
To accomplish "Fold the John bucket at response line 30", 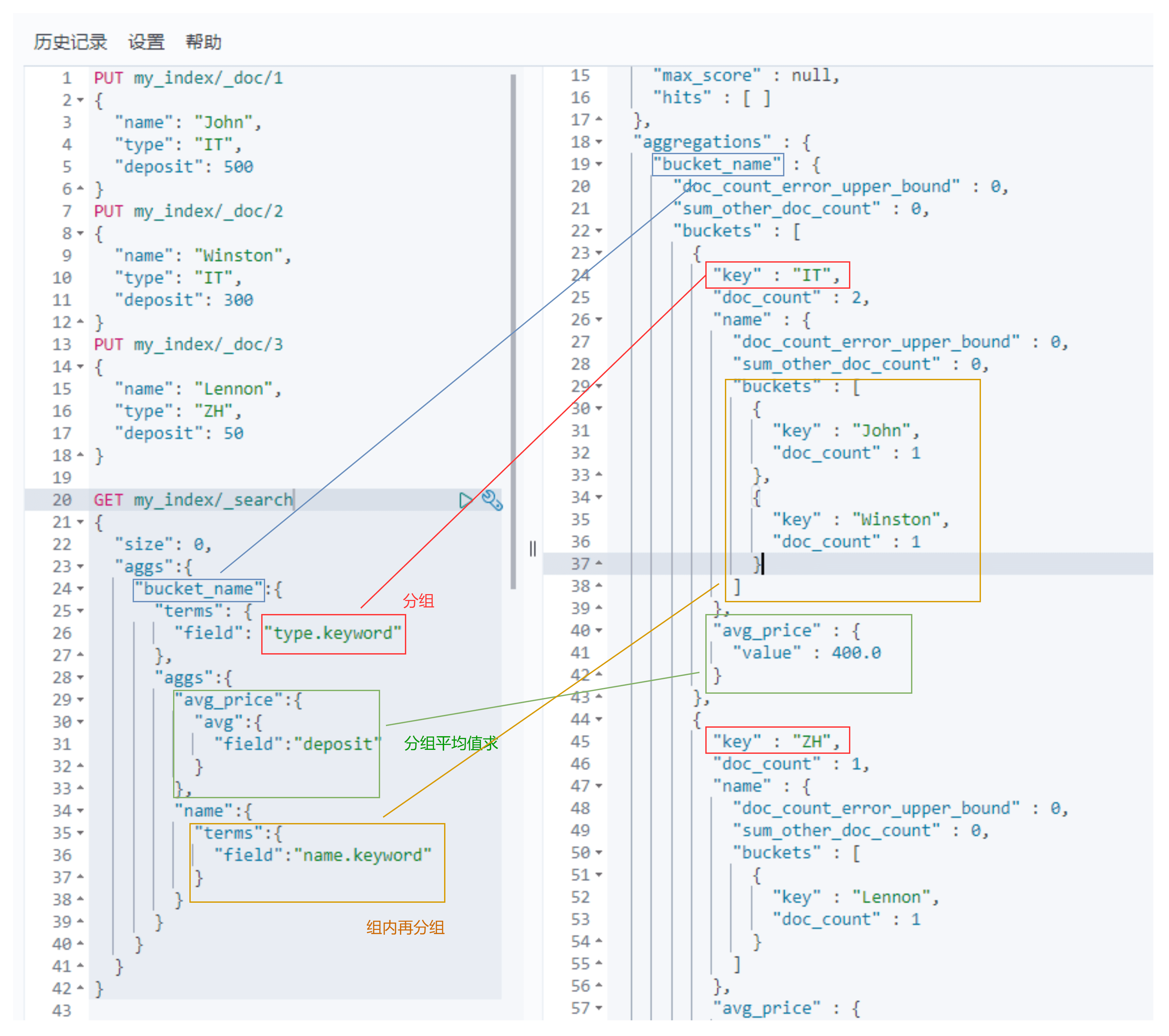I will click(599, 409).
